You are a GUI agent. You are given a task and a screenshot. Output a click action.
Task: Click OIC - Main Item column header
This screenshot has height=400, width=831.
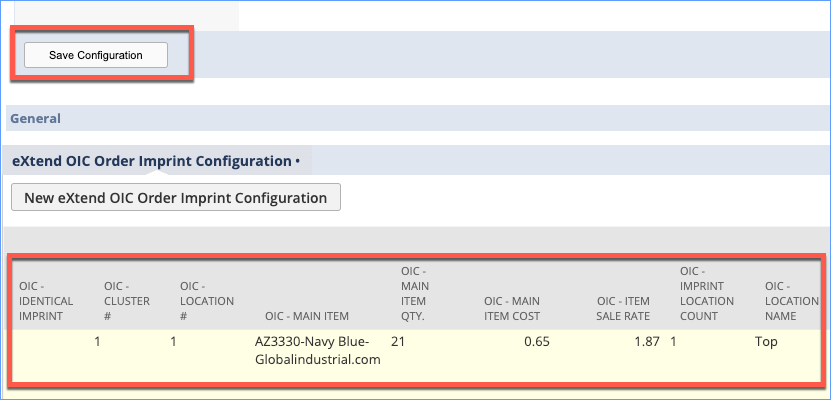(306, 316)
